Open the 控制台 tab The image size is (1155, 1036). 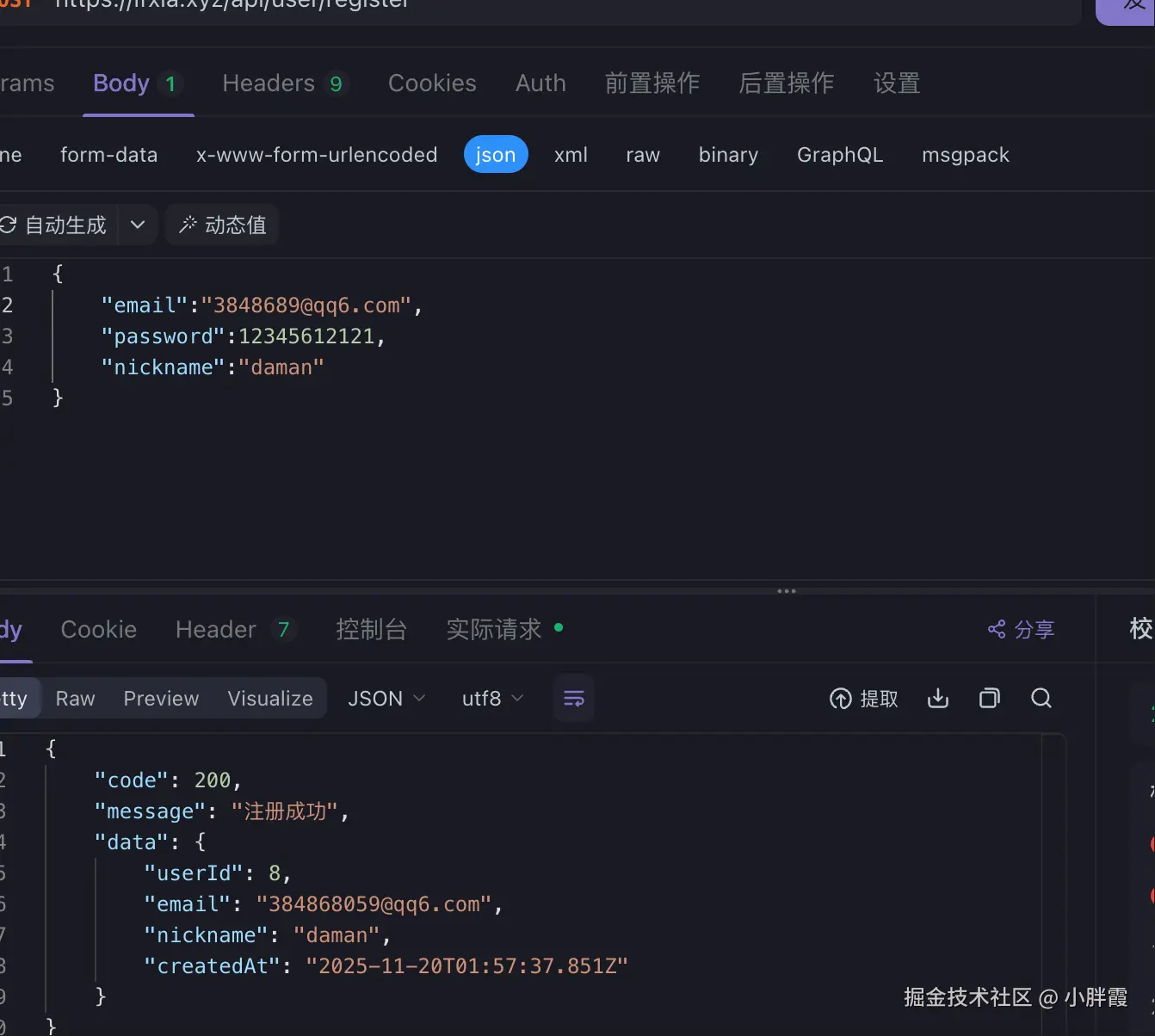pos(371,630)
